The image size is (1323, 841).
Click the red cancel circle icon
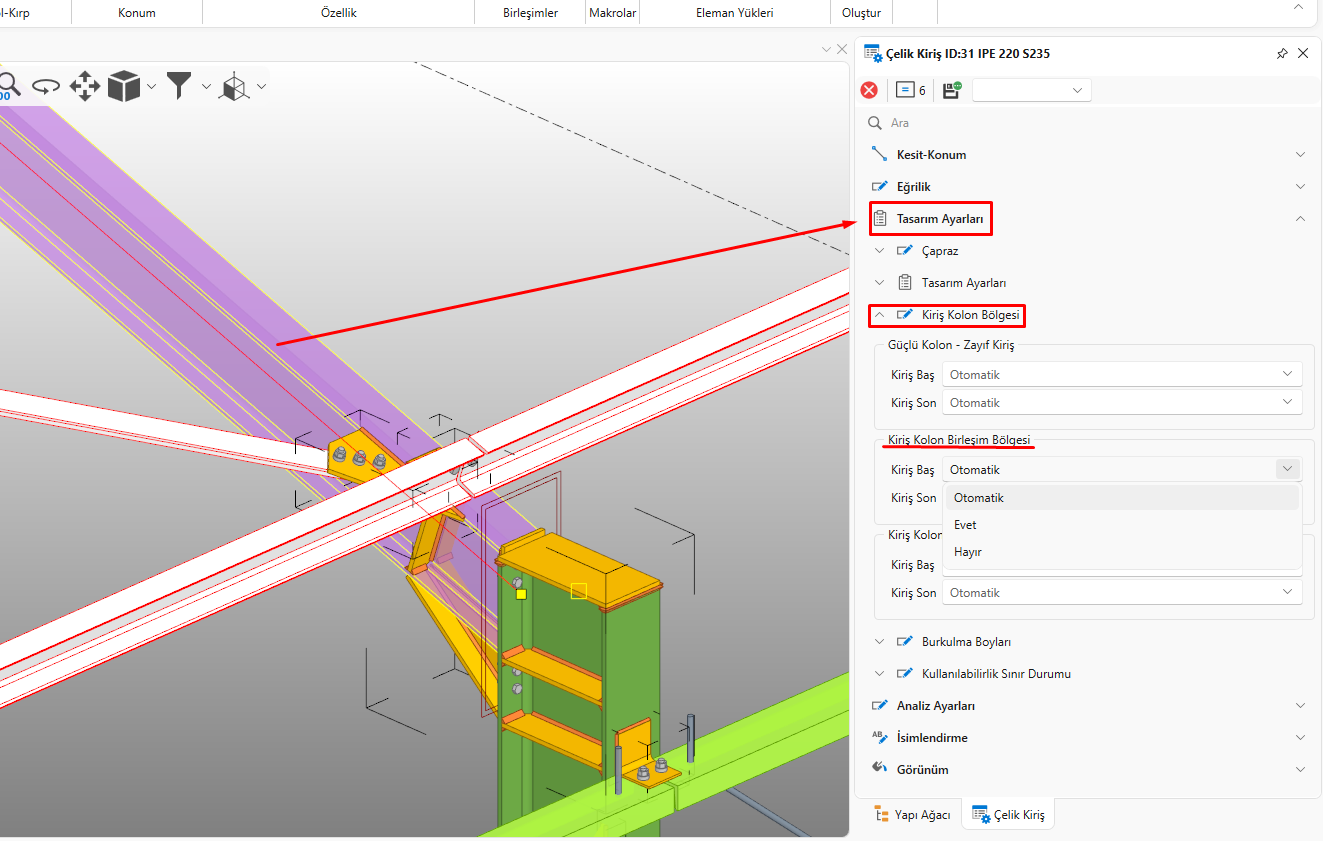click(x=869, y=90)
